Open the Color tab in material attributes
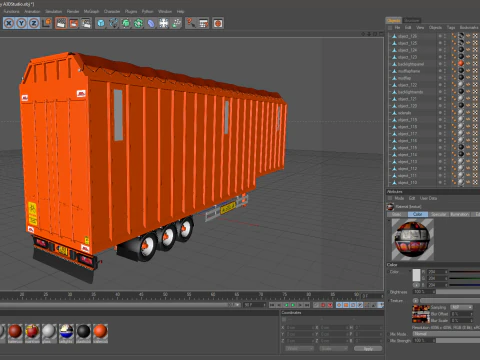The width and height of the screenshot is (480, 360). point(418,214)
